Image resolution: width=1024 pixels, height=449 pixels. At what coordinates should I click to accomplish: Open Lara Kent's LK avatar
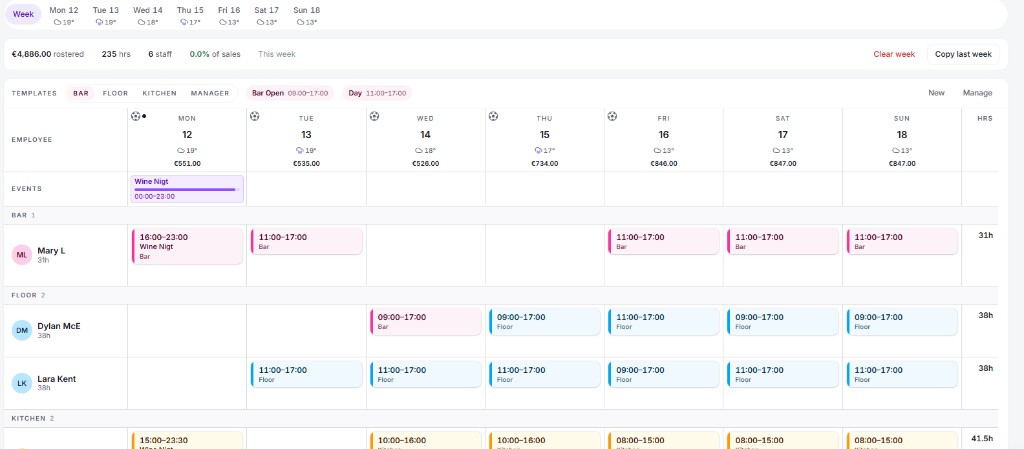pyautogui.click(x=22, y=383)
